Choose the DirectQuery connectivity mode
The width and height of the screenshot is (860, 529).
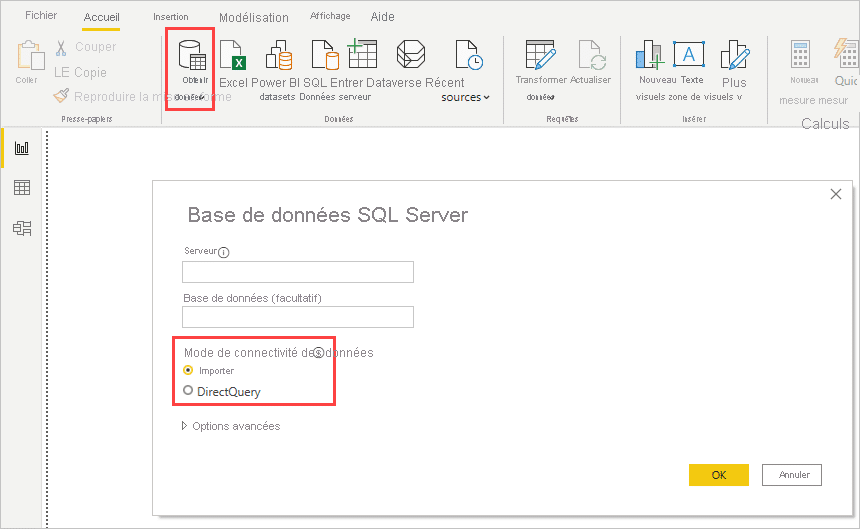(188, 391)
